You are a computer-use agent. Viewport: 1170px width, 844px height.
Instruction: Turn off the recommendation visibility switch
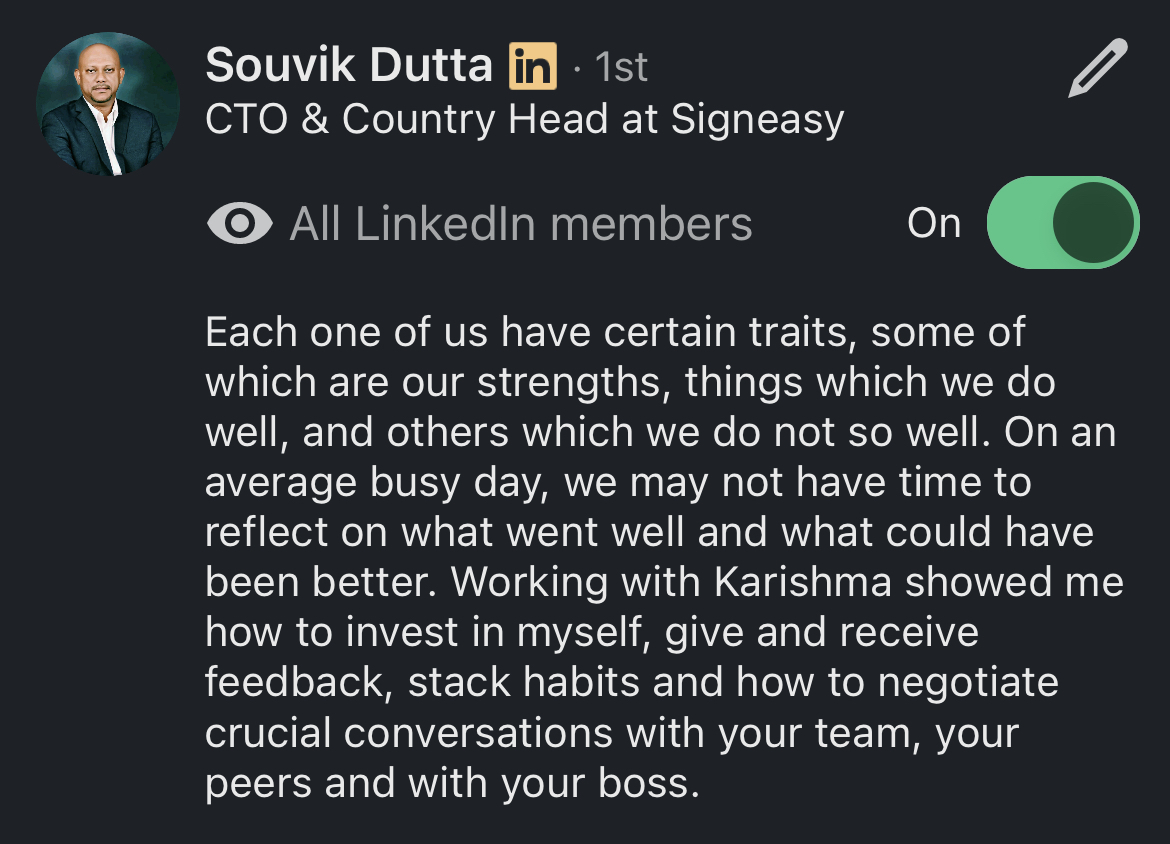pos(1062,223)
